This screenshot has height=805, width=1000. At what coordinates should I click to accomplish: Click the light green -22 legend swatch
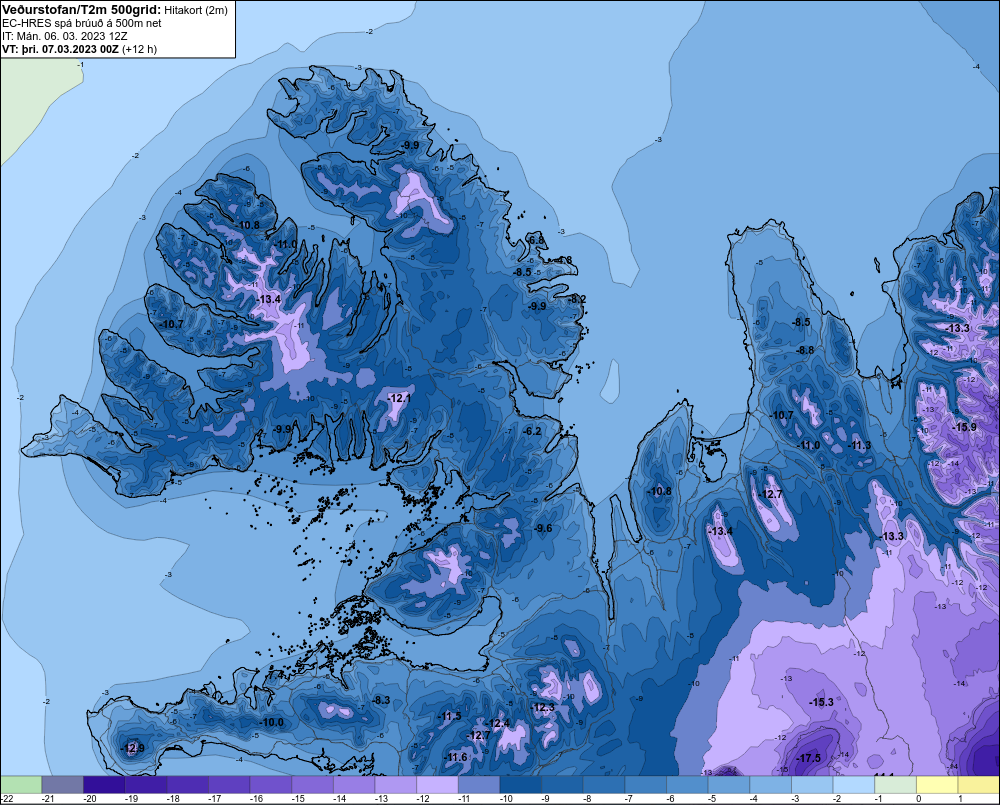[x=21, y=785]
